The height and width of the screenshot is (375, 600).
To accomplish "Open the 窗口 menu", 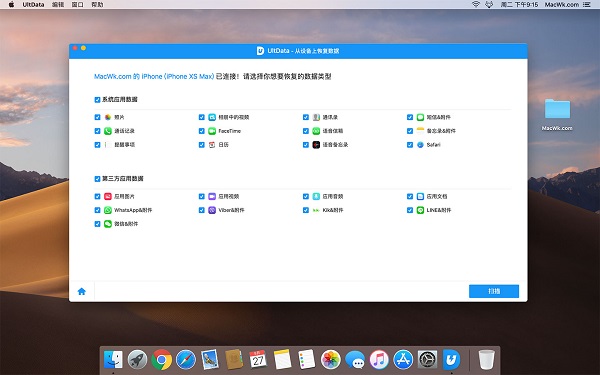I will 78,5.
